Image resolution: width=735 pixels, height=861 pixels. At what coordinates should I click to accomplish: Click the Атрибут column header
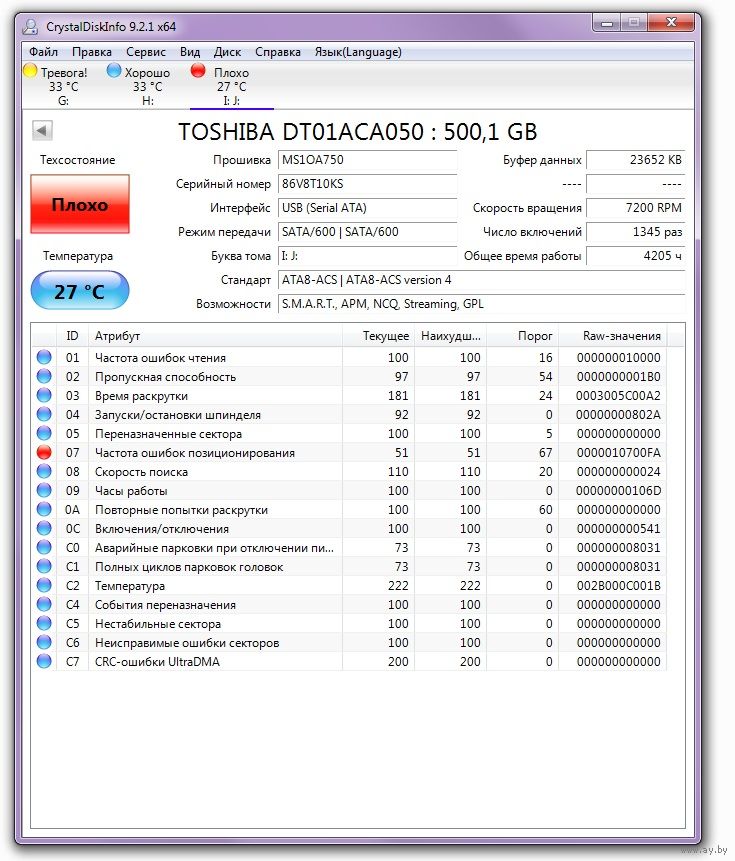pyautogui.click(x=215, y=336)
